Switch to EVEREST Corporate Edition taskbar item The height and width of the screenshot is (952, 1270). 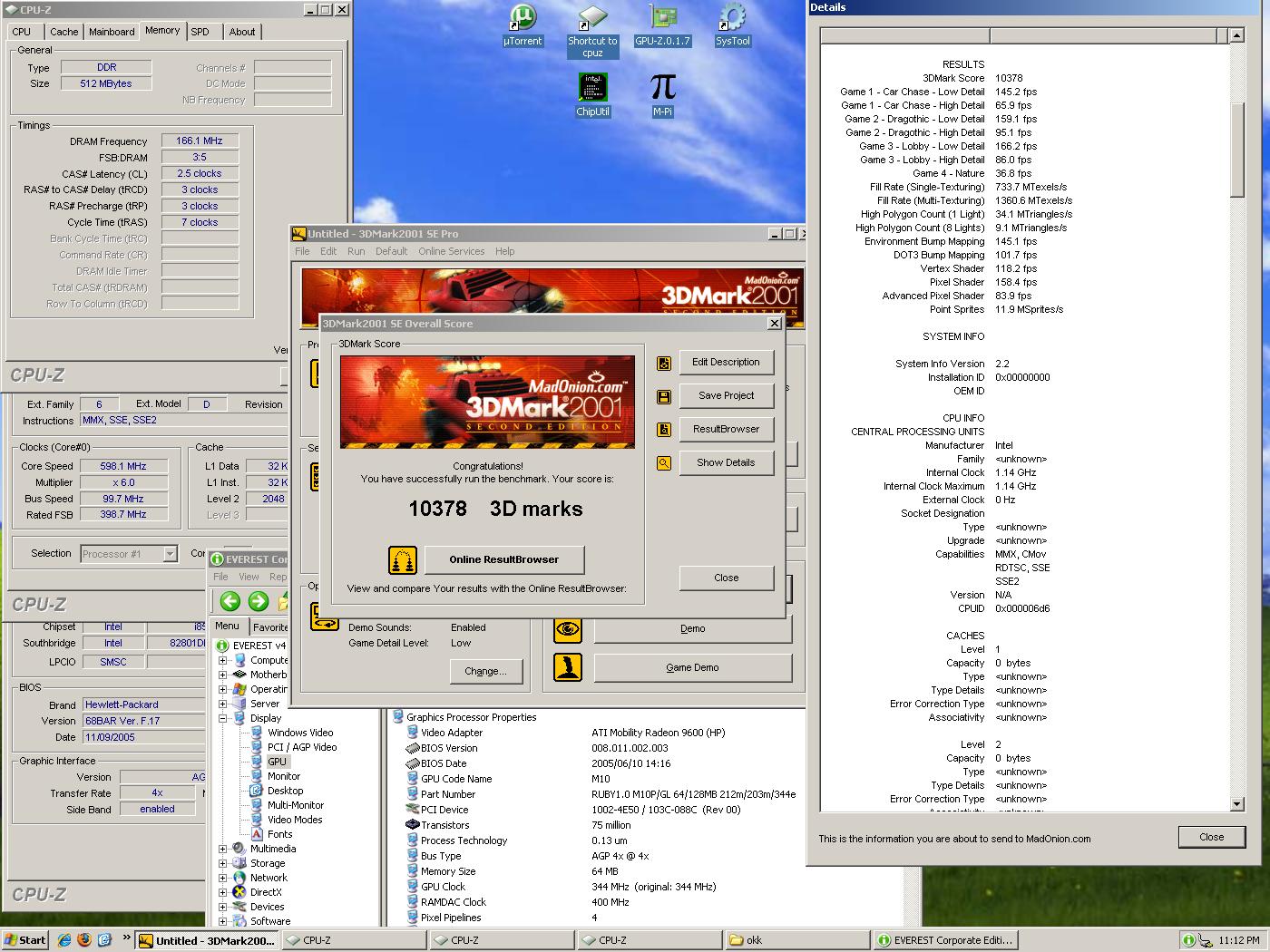pyautogui.click(x=945, y=940)
